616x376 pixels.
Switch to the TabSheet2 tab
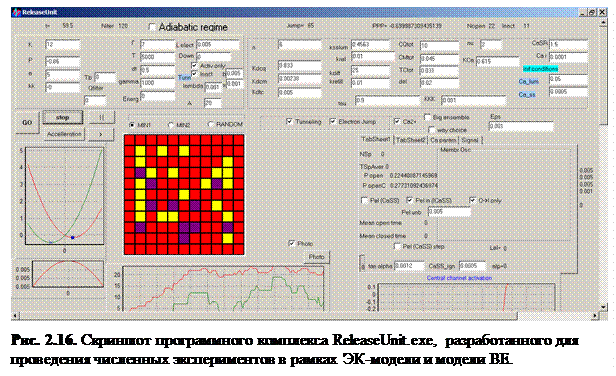411,140
